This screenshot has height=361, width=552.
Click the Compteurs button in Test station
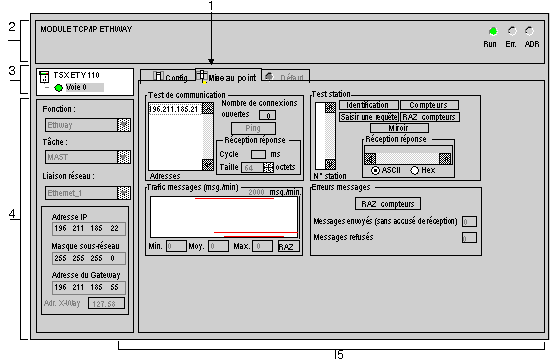tap(429, 105)
